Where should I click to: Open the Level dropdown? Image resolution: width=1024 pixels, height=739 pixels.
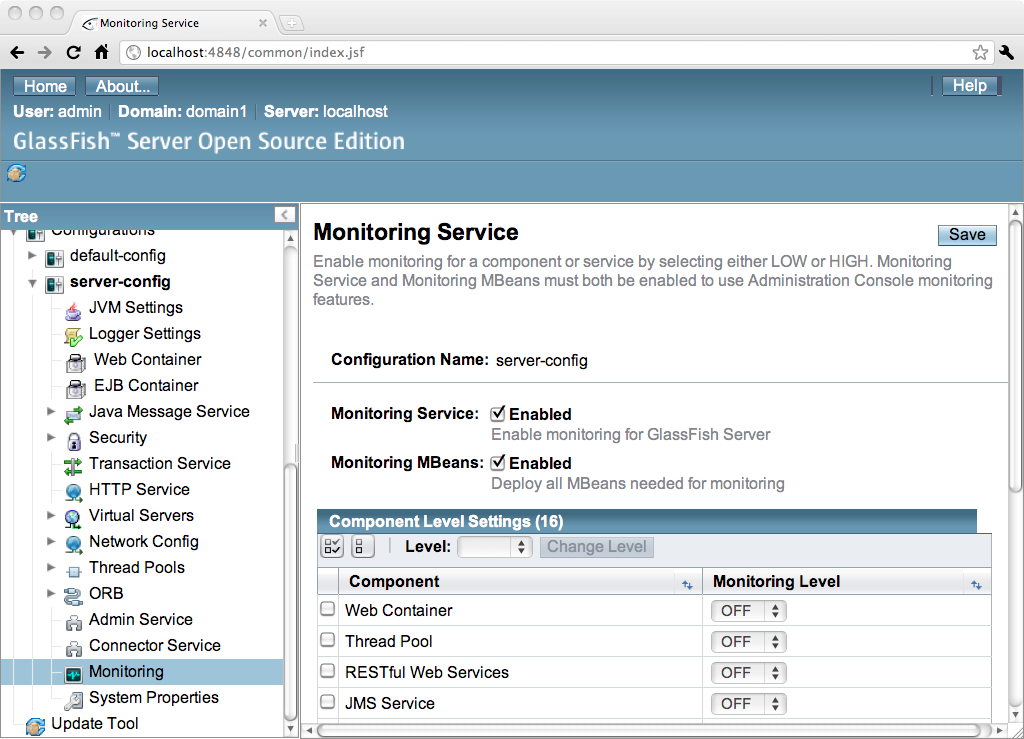tap(494, 547)
